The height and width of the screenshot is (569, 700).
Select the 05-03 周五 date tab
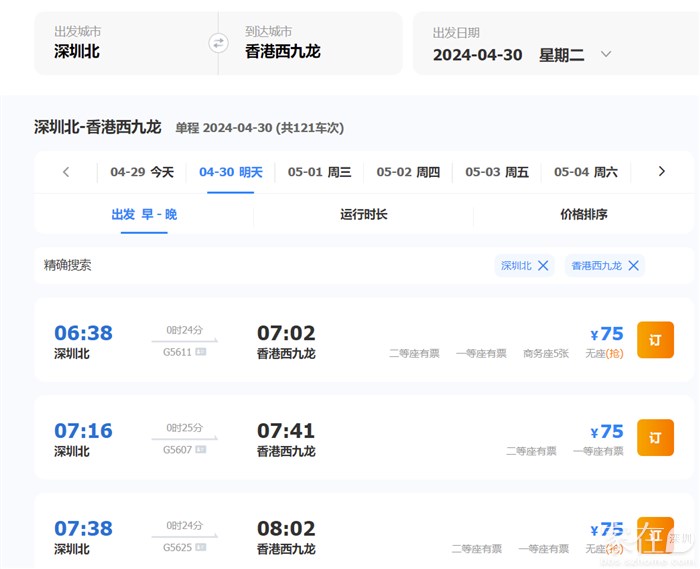(497, 172)
